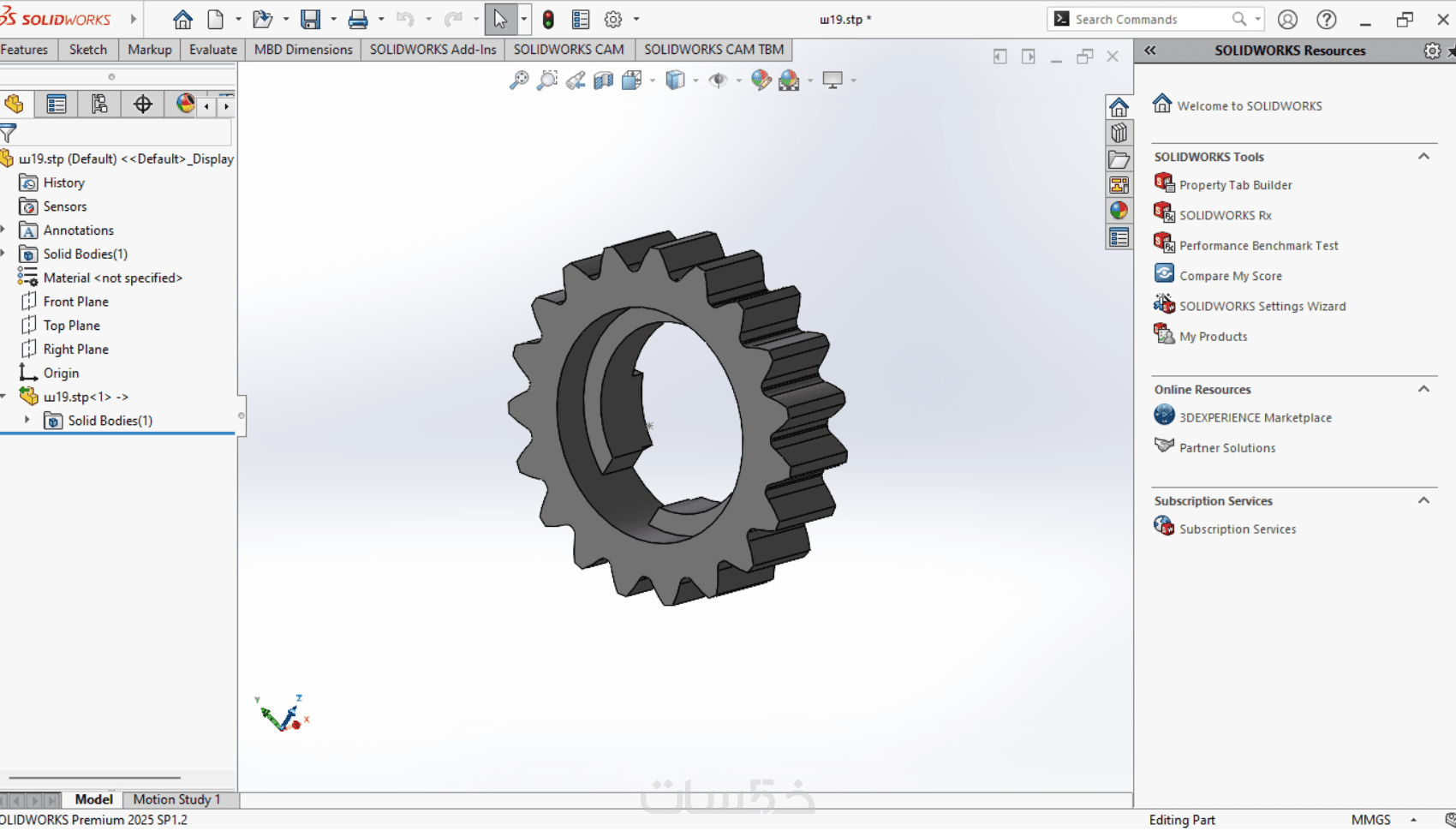
Task: Click the Undo arrow icon
Action: point(405,19)
